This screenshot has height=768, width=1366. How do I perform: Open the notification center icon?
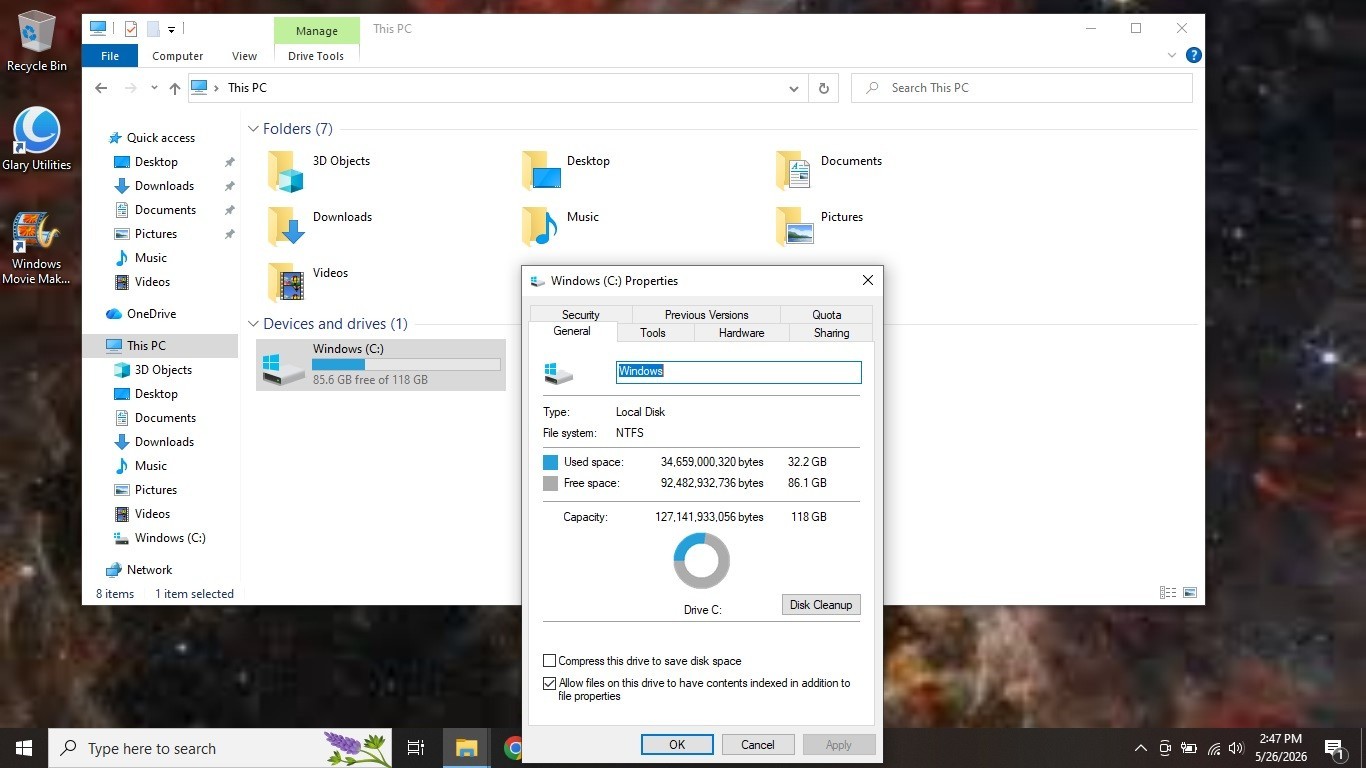(1334, 748)
